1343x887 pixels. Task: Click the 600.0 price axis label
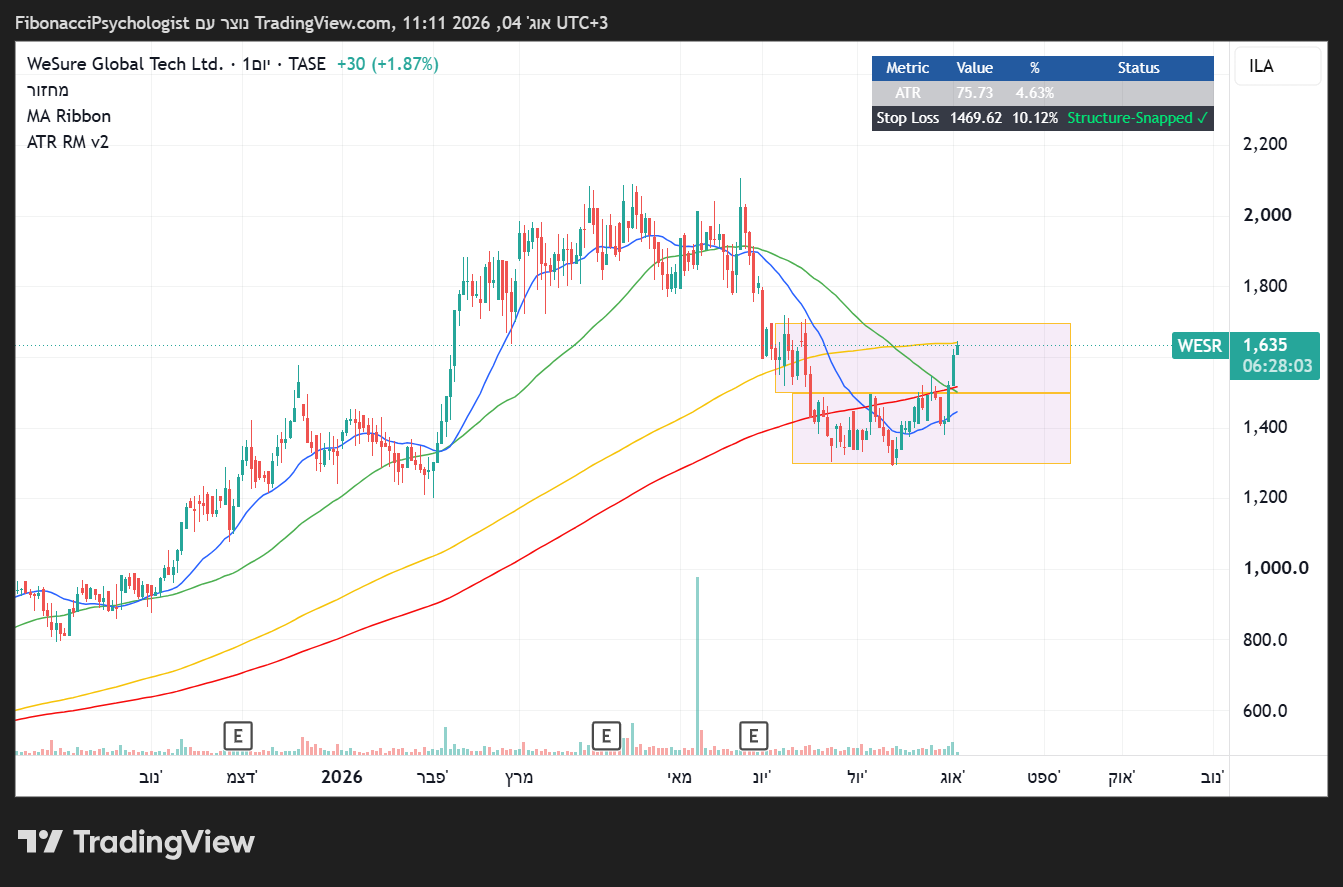pos(1265,711)
